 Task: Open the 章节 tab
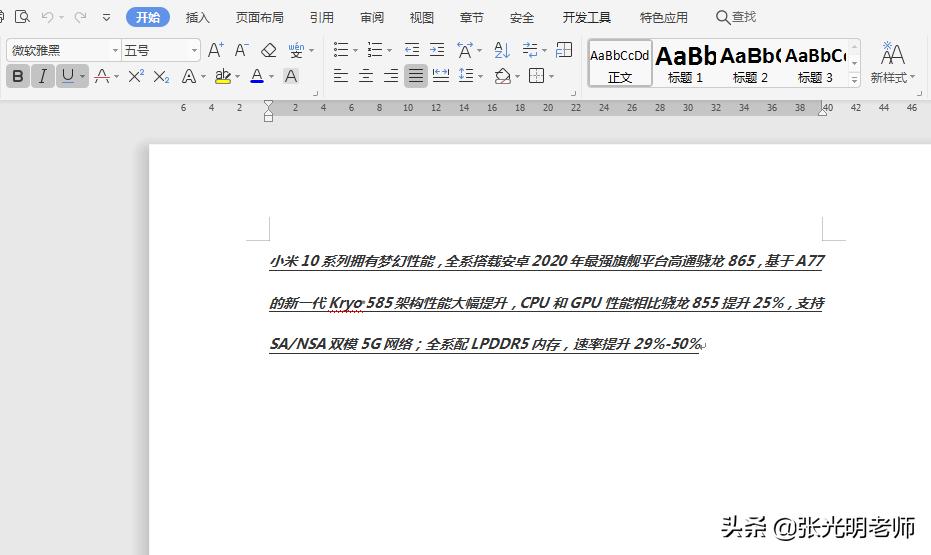(x=471, y=18)
